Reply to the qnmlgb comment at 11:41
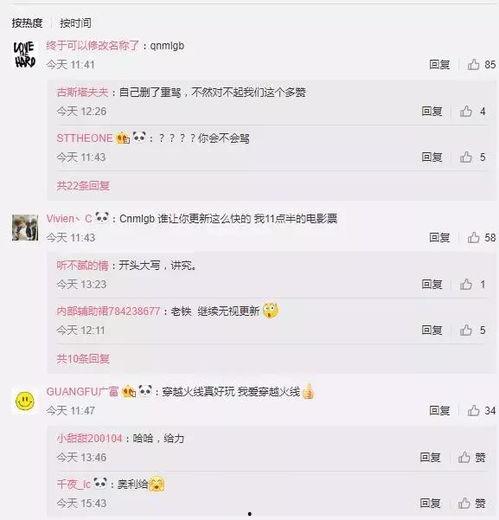This screenshot has height=520, width=499. point(439,64)
